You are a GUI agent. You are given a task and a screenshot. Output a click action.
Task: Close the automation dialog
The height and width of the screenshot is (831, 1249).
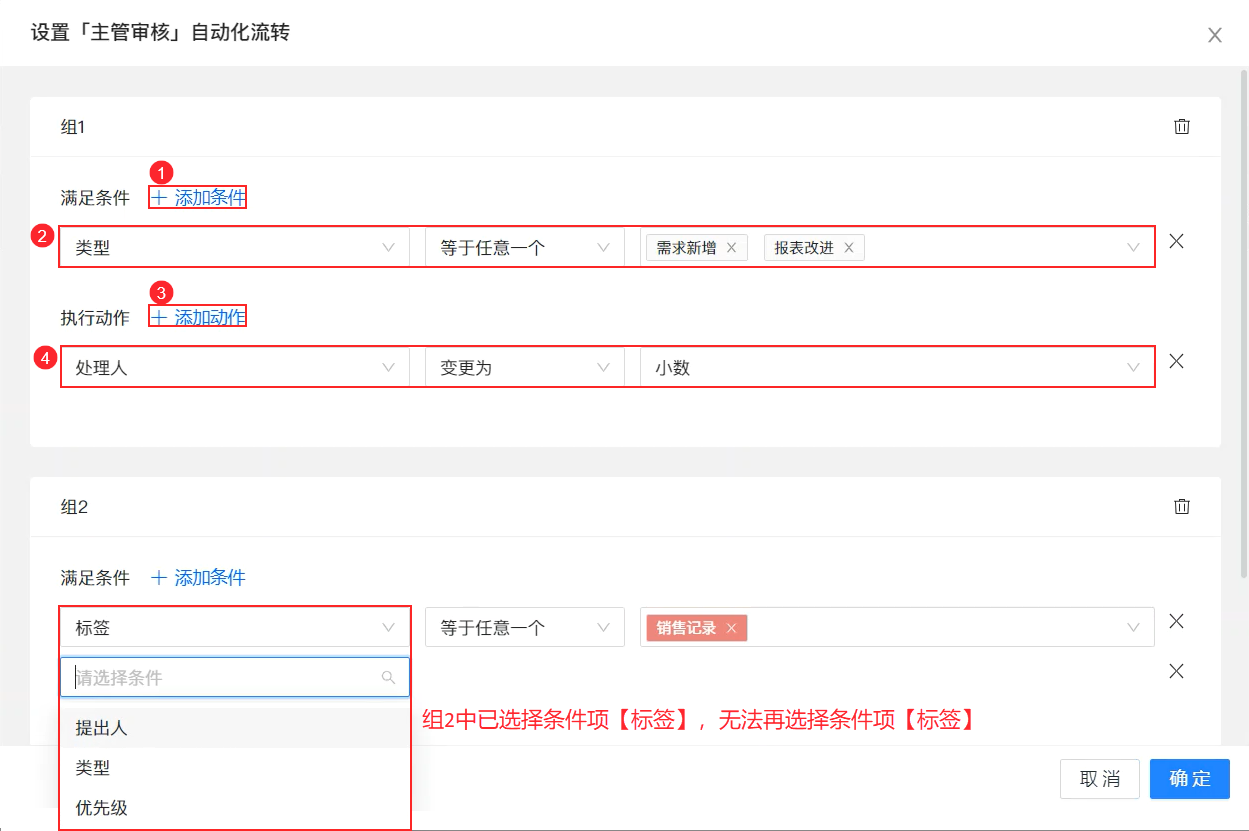[x=1215, y=35]
